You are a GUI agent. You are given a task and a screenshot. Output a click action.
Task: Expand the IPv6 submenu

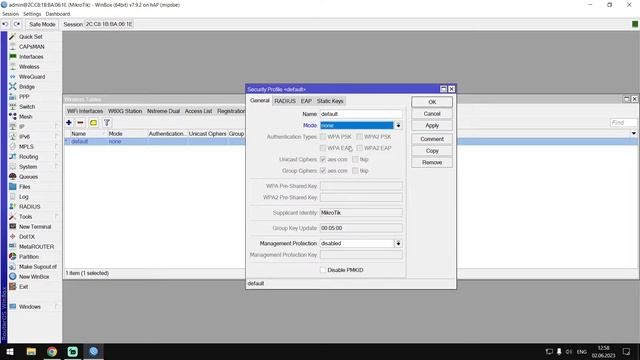click(56, 137)
